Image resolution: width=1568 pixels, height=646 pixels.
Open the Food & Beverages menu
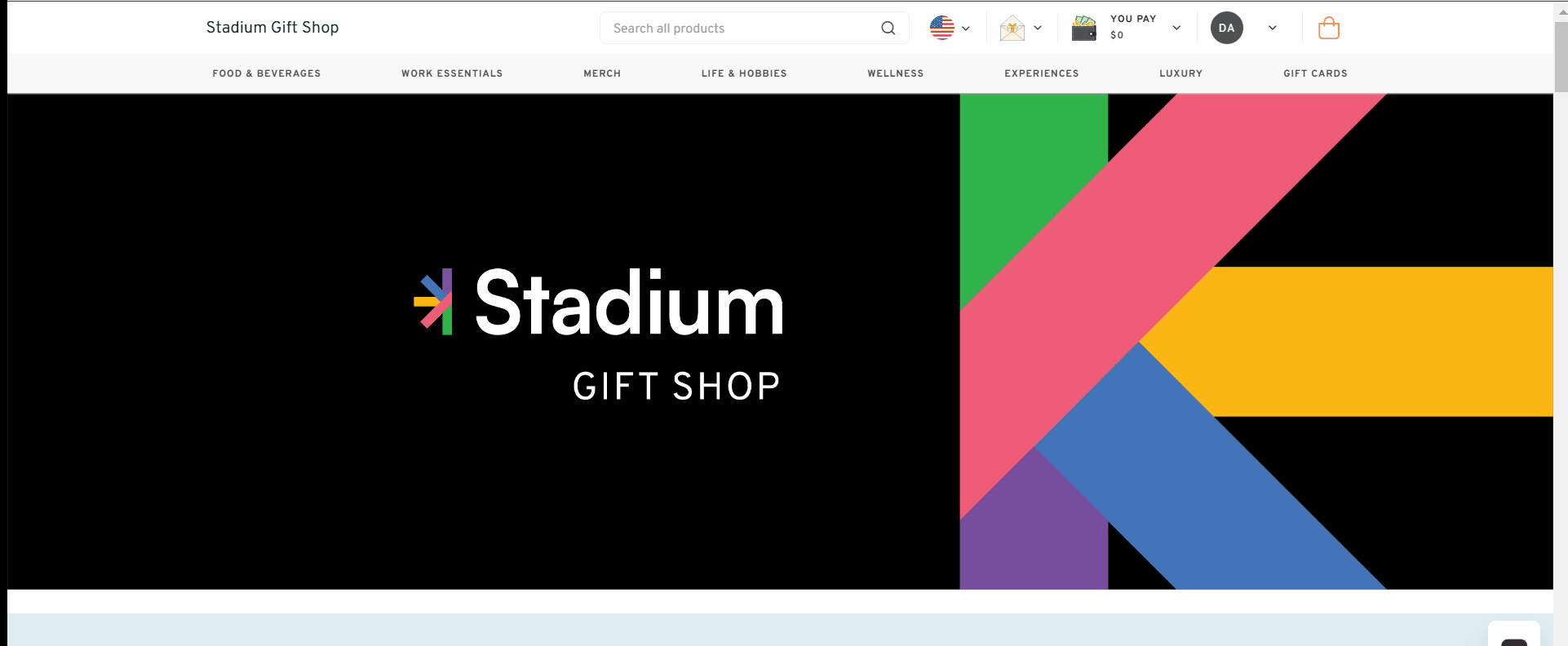267,73
